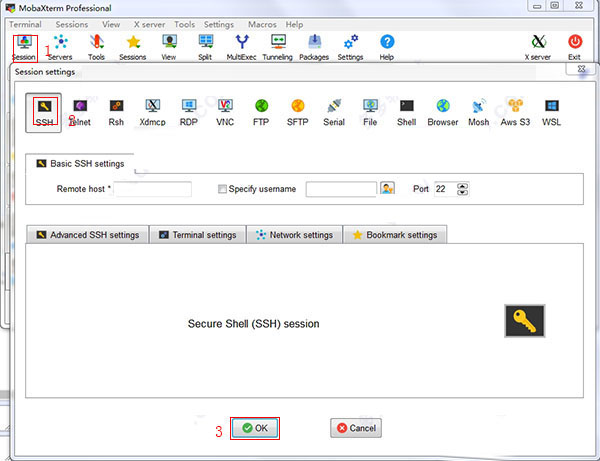This screenshot has height=461, width=600.
Task: Open the Network settings tab
Action: pyautogui.click(x=294, y=235)
